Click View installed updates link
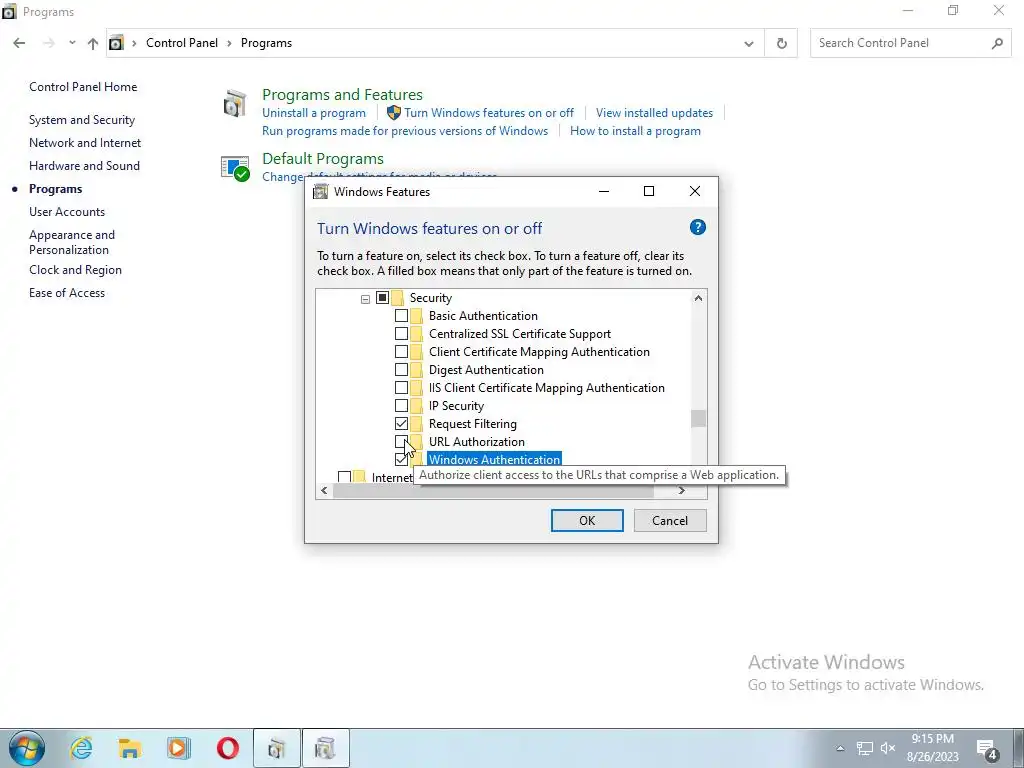 pos(654,113)
